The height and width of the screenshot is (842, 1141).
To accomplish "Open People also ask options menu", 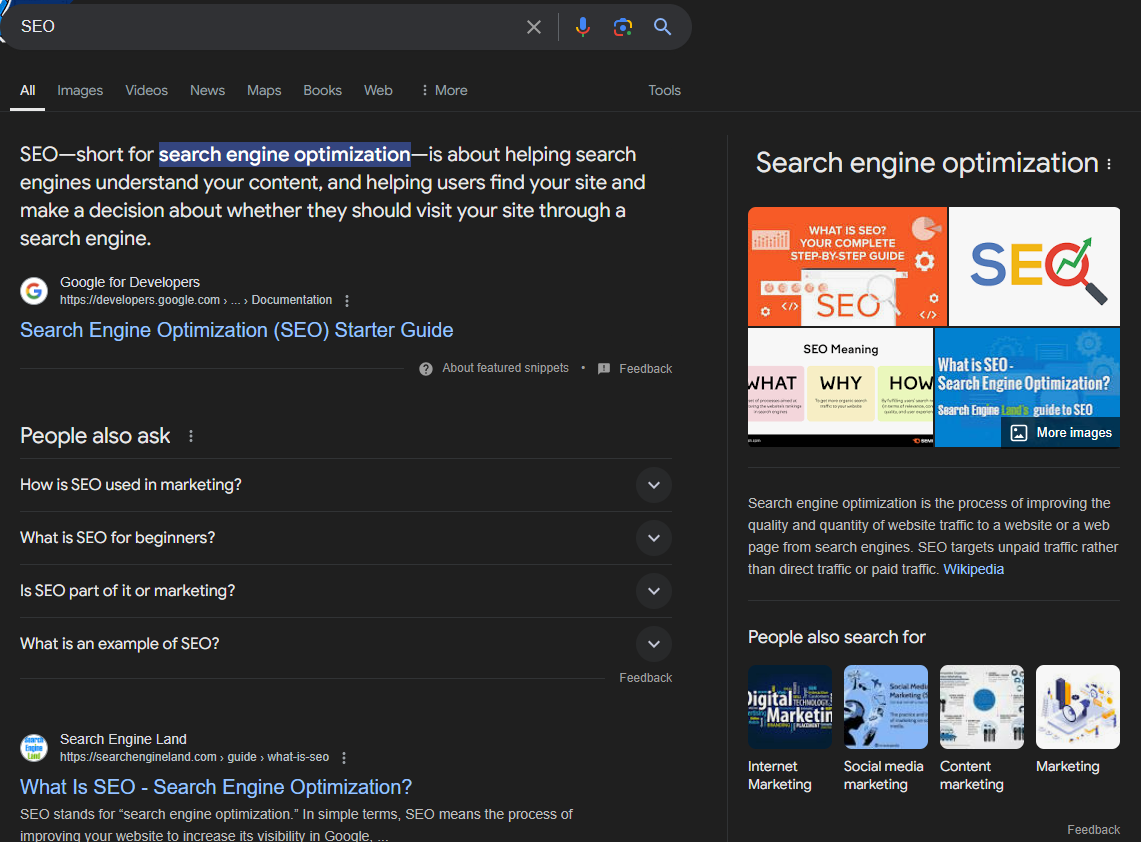I will click(191, 436).
